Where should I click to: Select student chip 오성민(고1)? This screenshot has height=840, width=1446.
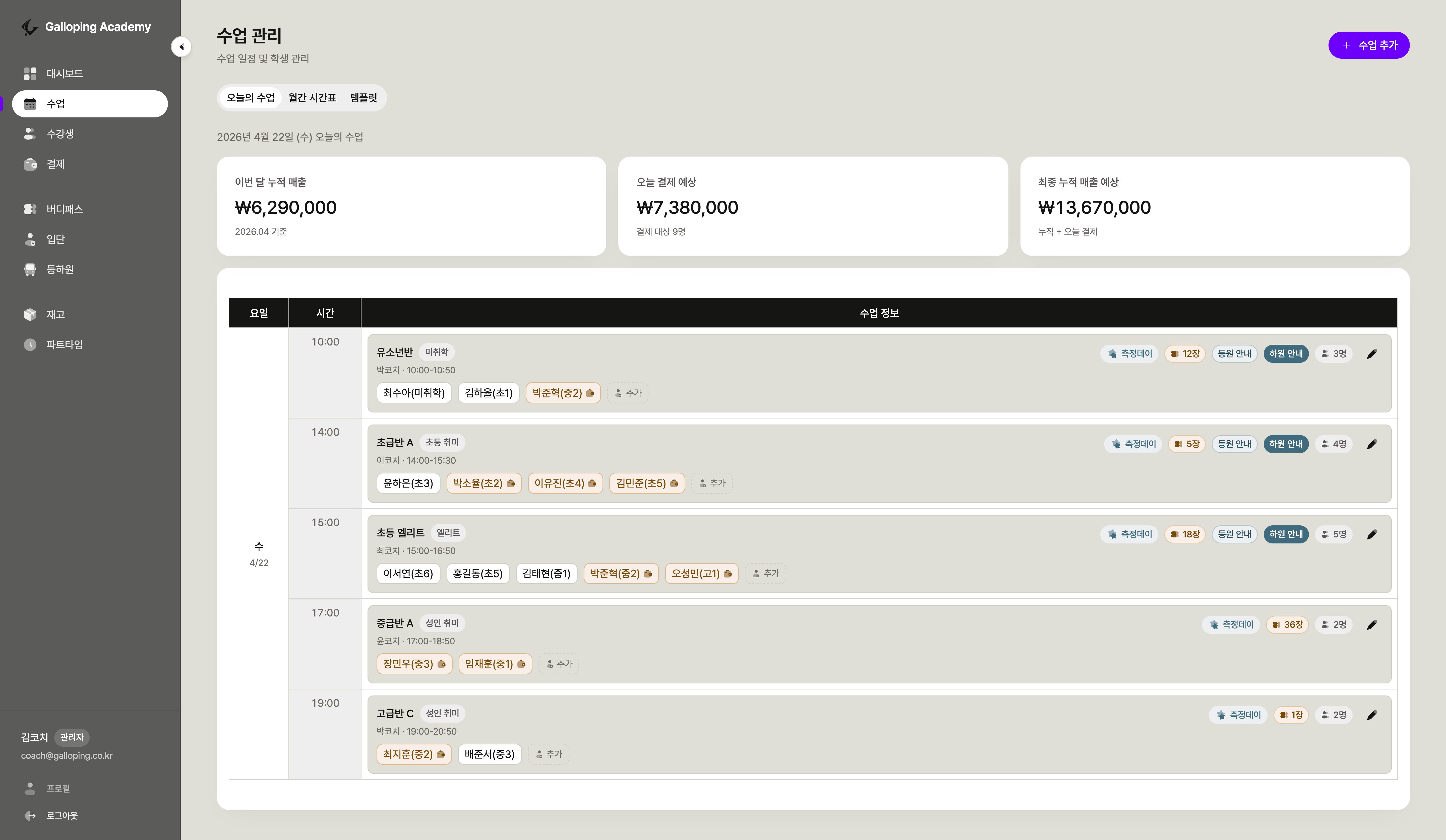(701, 573)
